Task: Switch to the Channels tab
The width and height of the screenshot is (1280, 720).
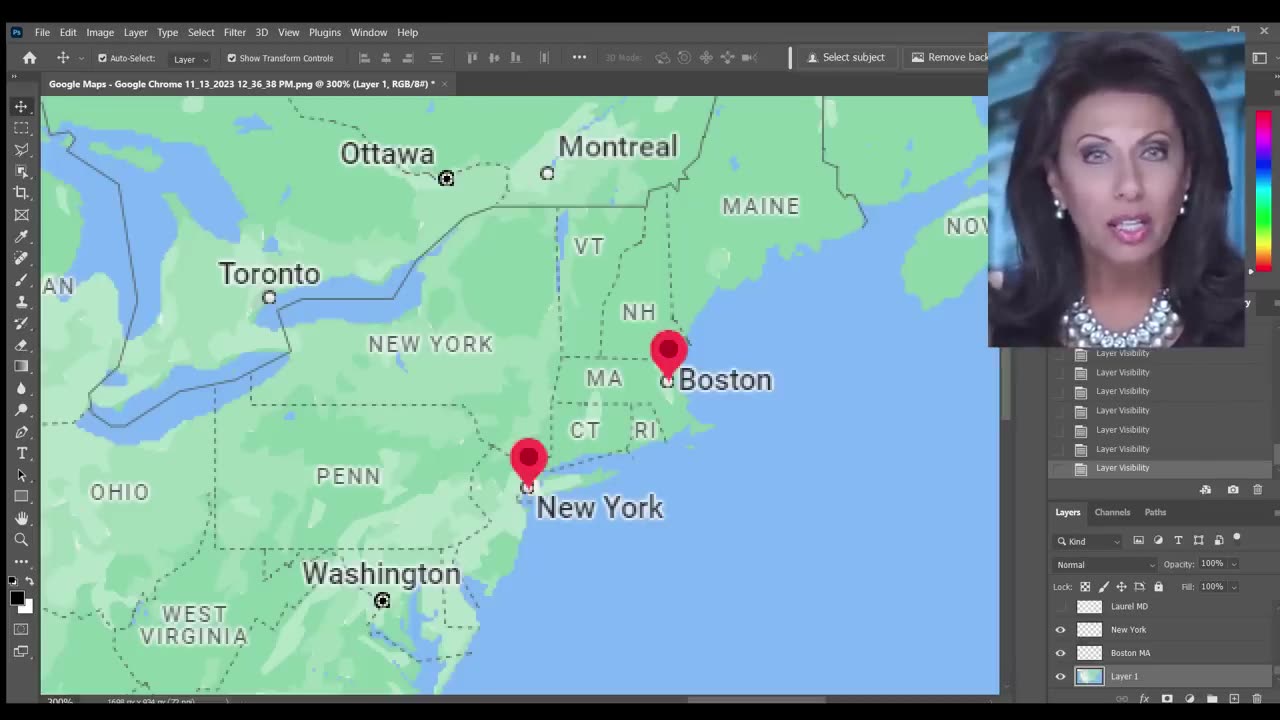Action: 1112,512
